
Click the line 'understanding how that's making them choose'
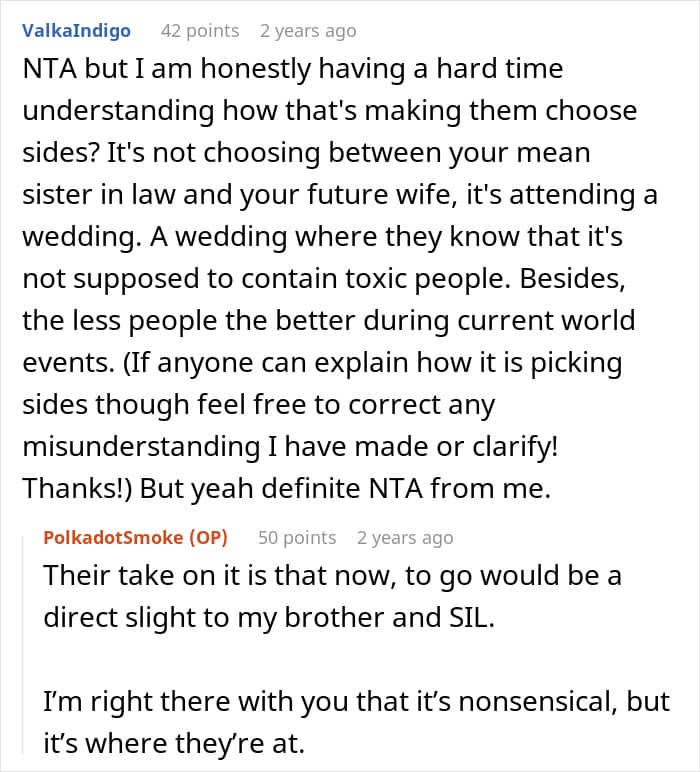(x=330, y=110)
